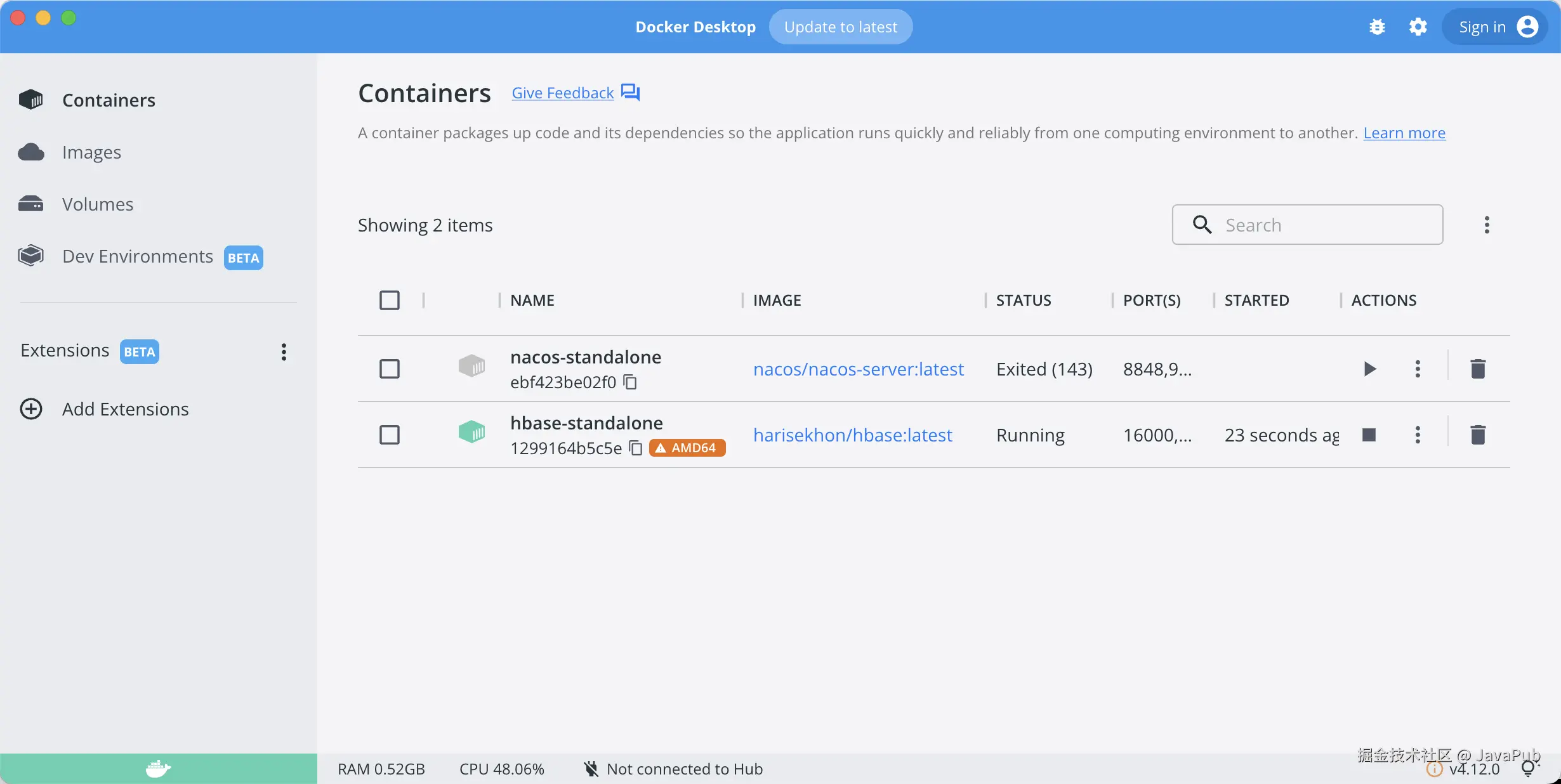Click the Update to latest button
Viewport: 1561px width, 784px height.
tap(841, 27)
